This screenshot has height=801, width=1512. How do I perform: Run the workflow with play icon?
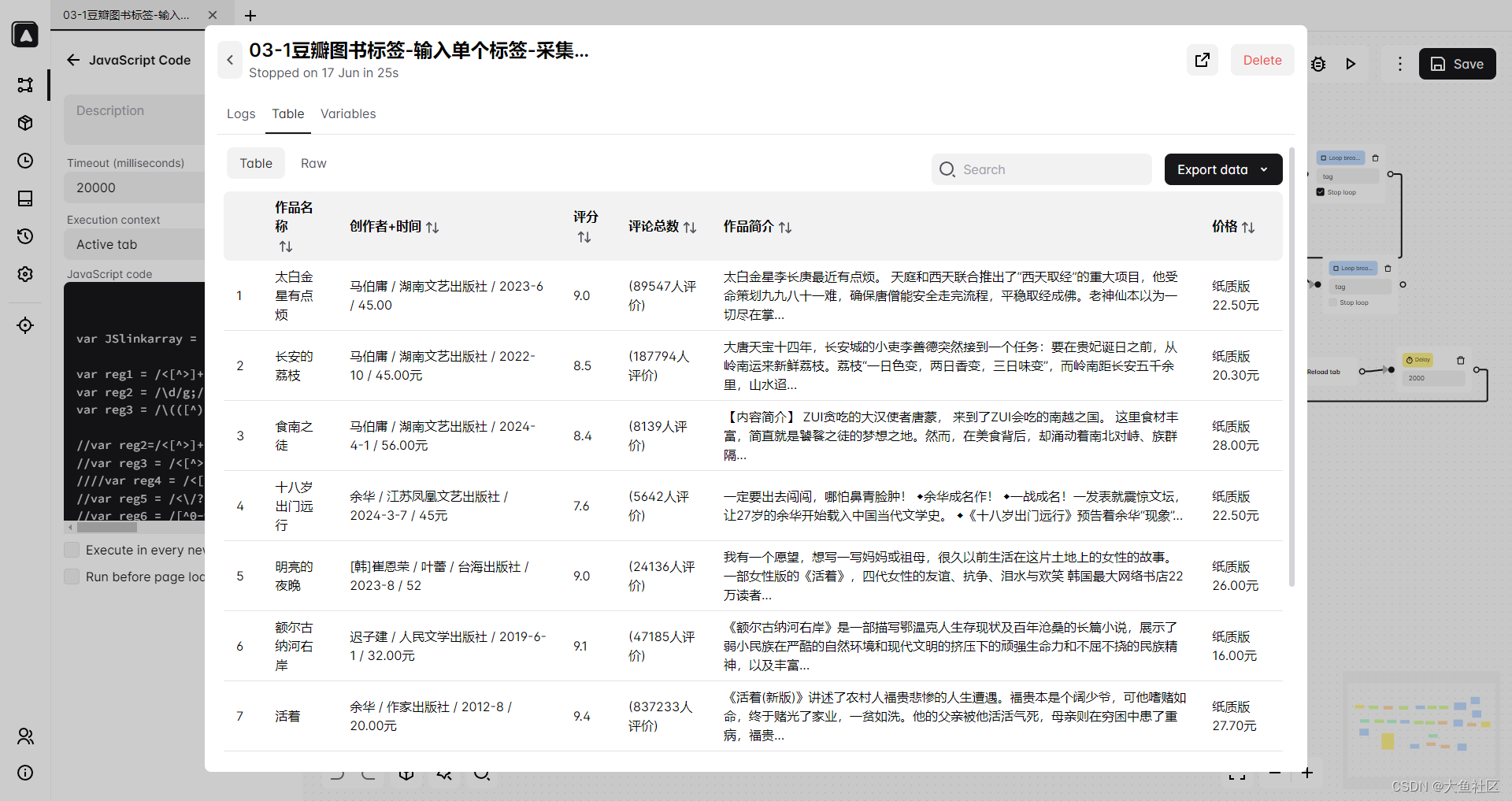tap(1351, 64)
